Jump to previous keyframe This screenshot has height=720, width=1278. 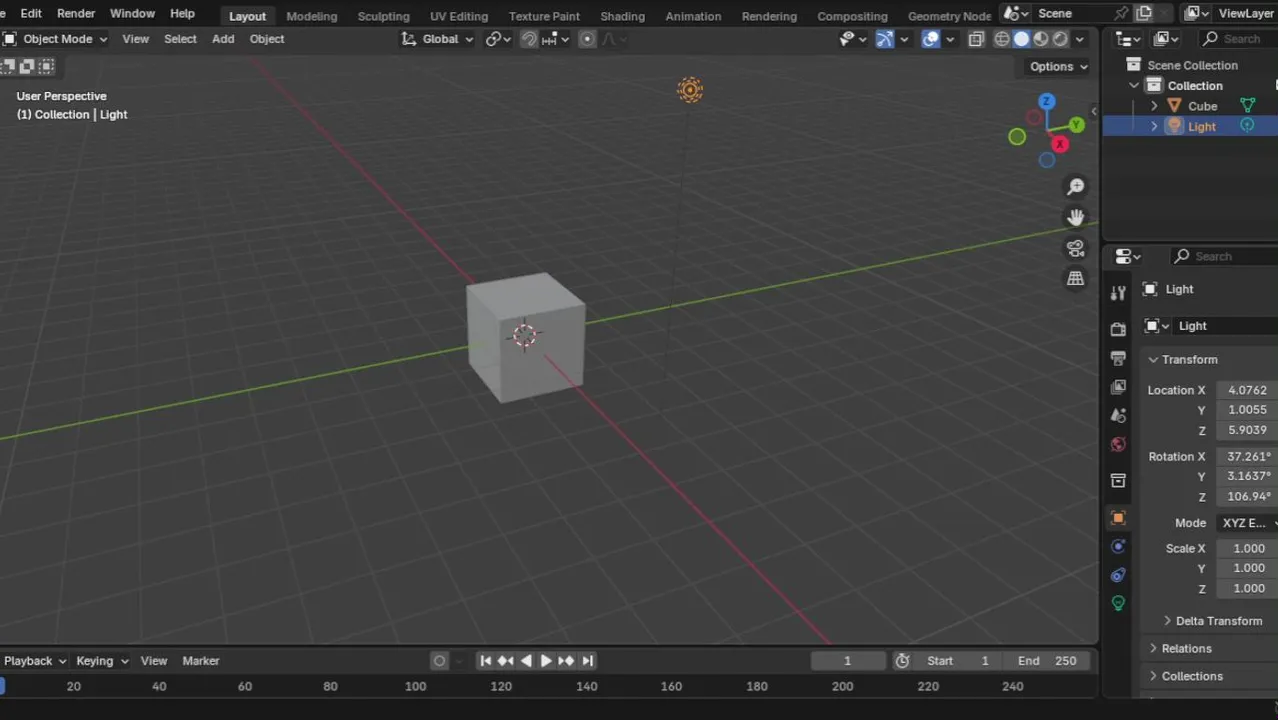505,661
